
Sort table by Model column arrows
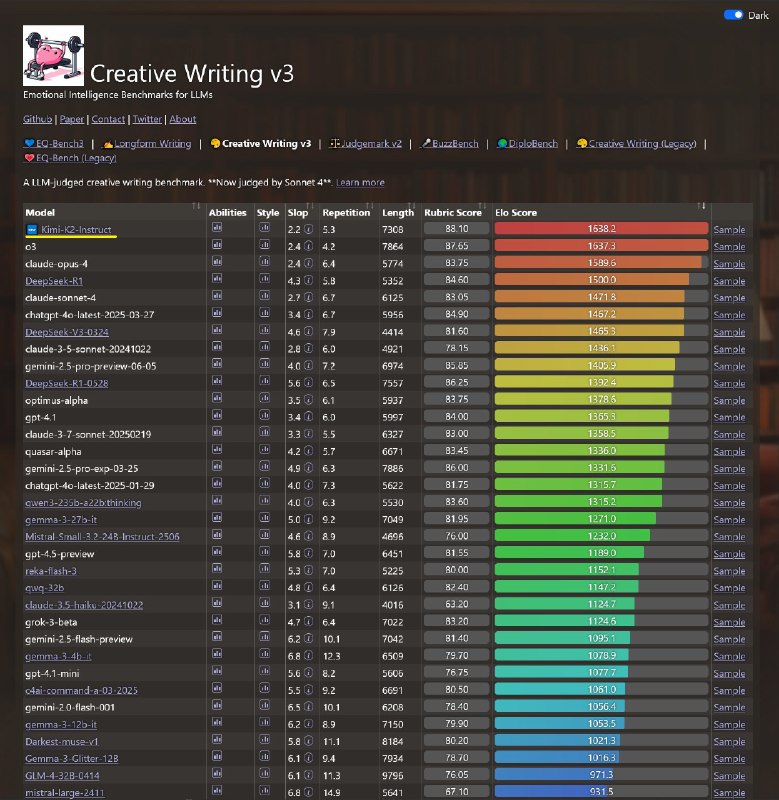tap(196, 206)
